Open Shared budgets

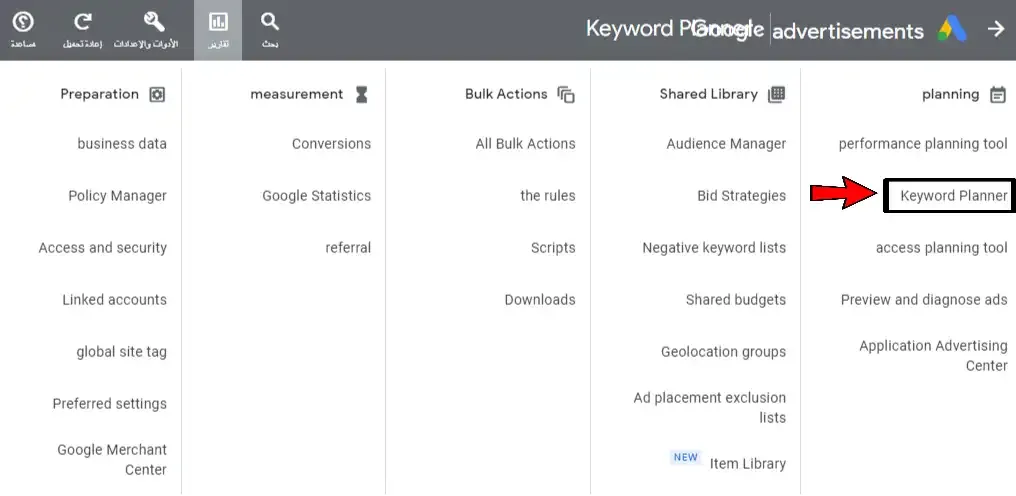pyautogui.click(x=736, y=300)
